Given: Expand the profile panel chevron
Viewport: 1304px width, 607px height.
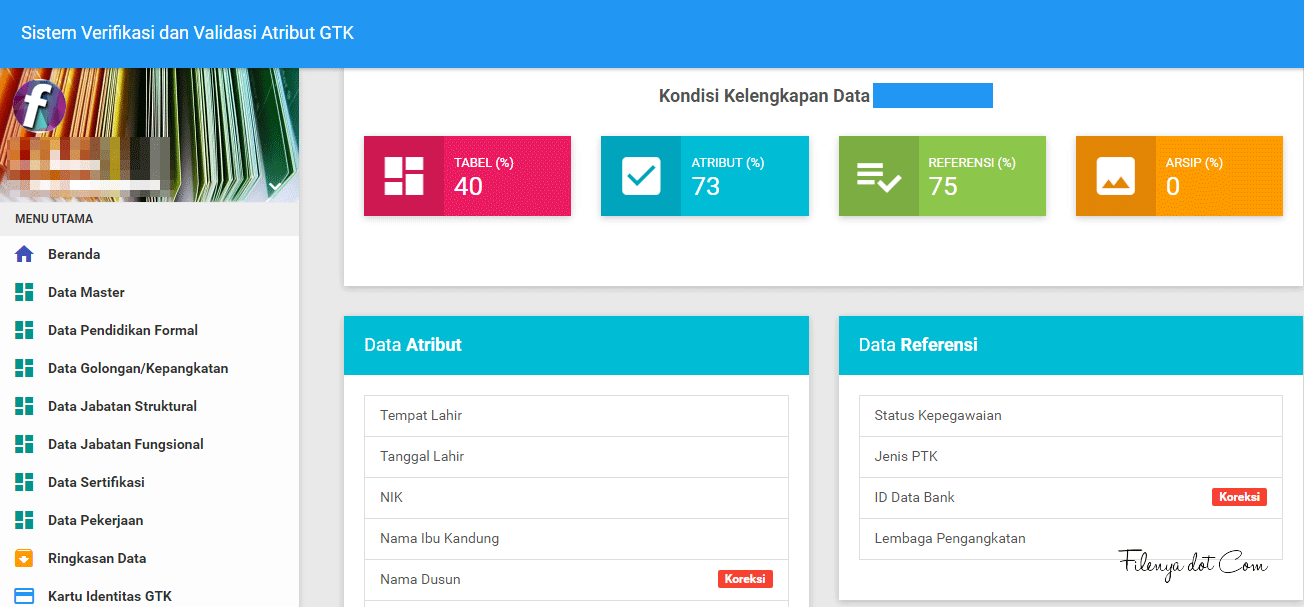Looking at the screenshot, I should click(273, 186).
